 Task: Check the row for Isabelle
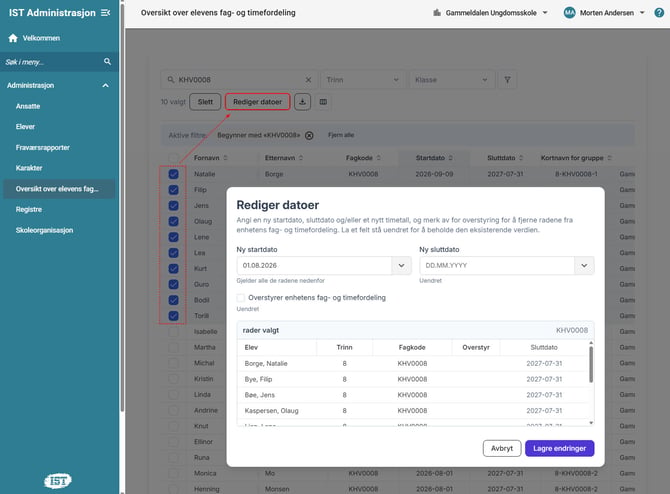173,332
